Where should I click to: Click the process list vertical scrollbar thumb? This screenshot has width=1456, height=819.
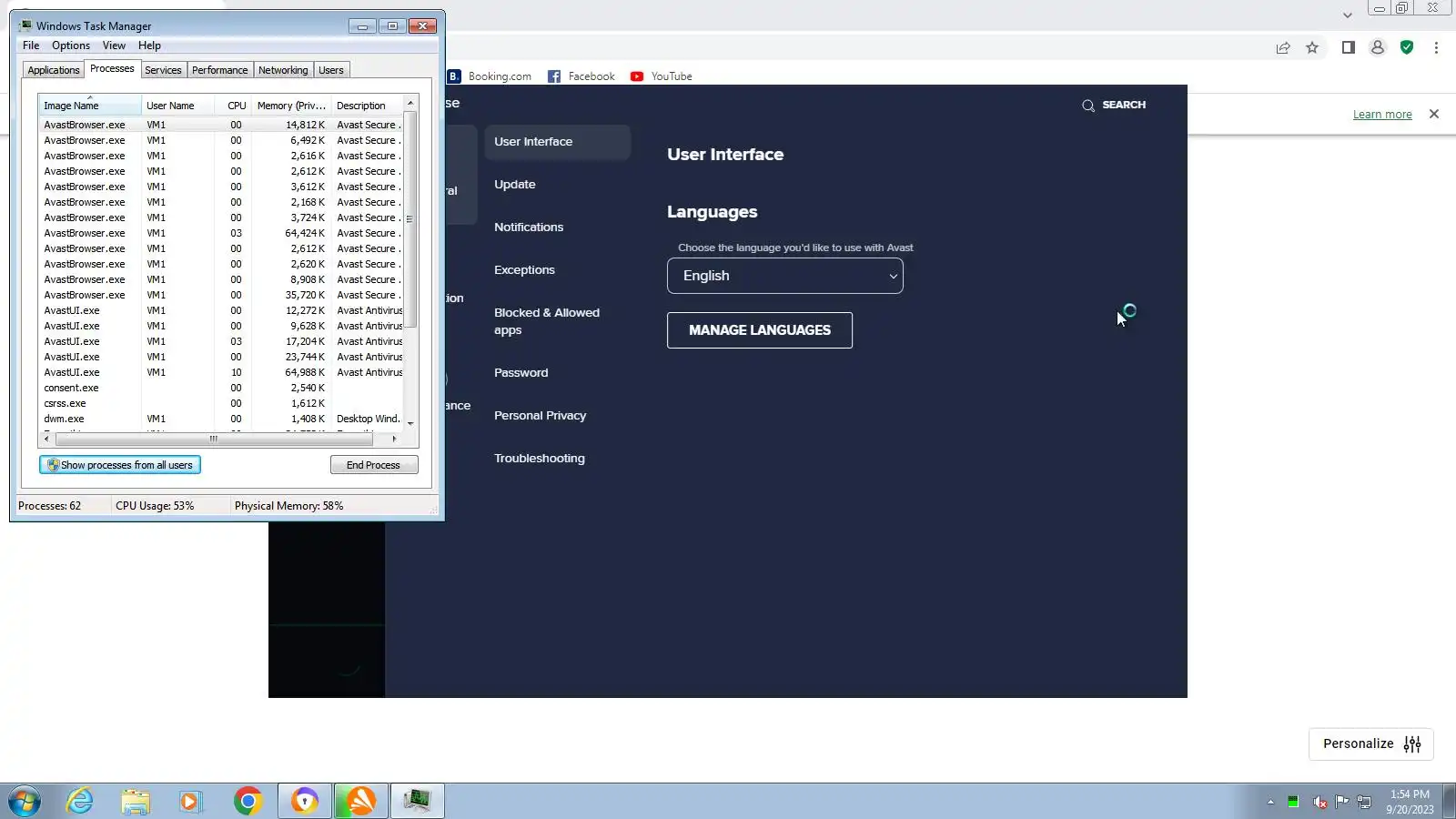point(410,219)
